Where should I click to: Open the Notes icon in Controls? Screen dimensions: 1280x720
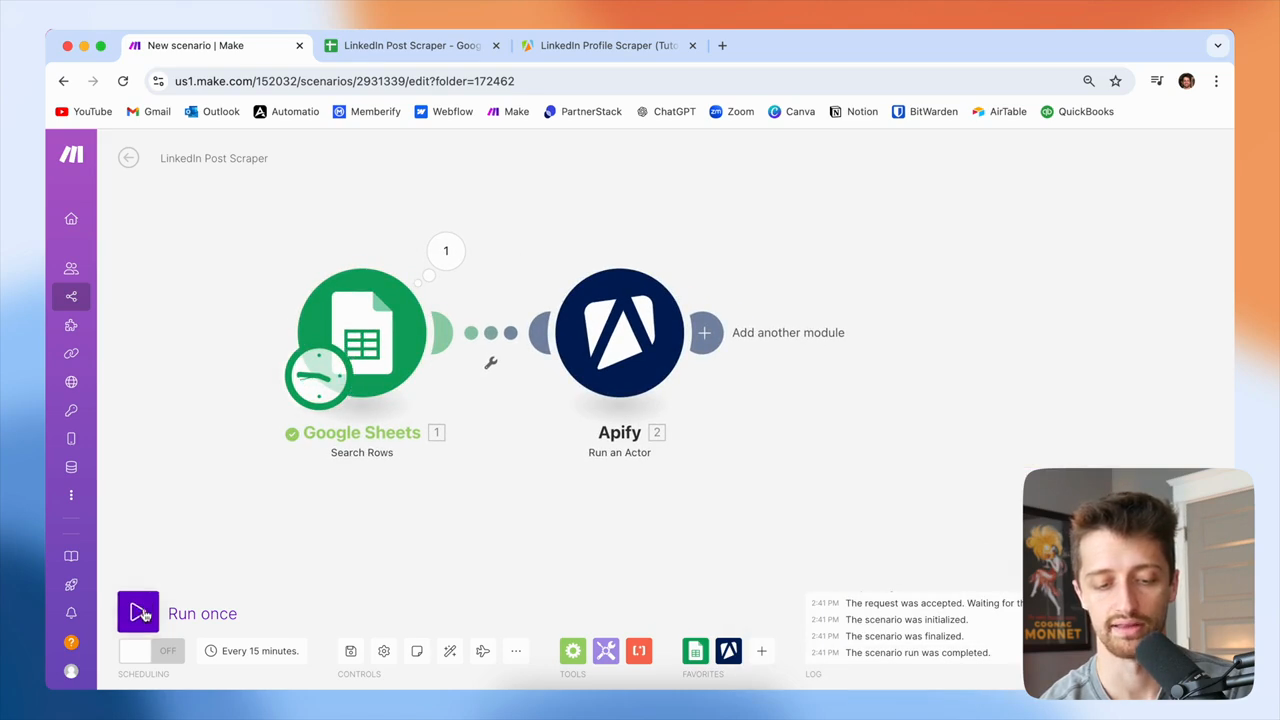tap(417, 651)
